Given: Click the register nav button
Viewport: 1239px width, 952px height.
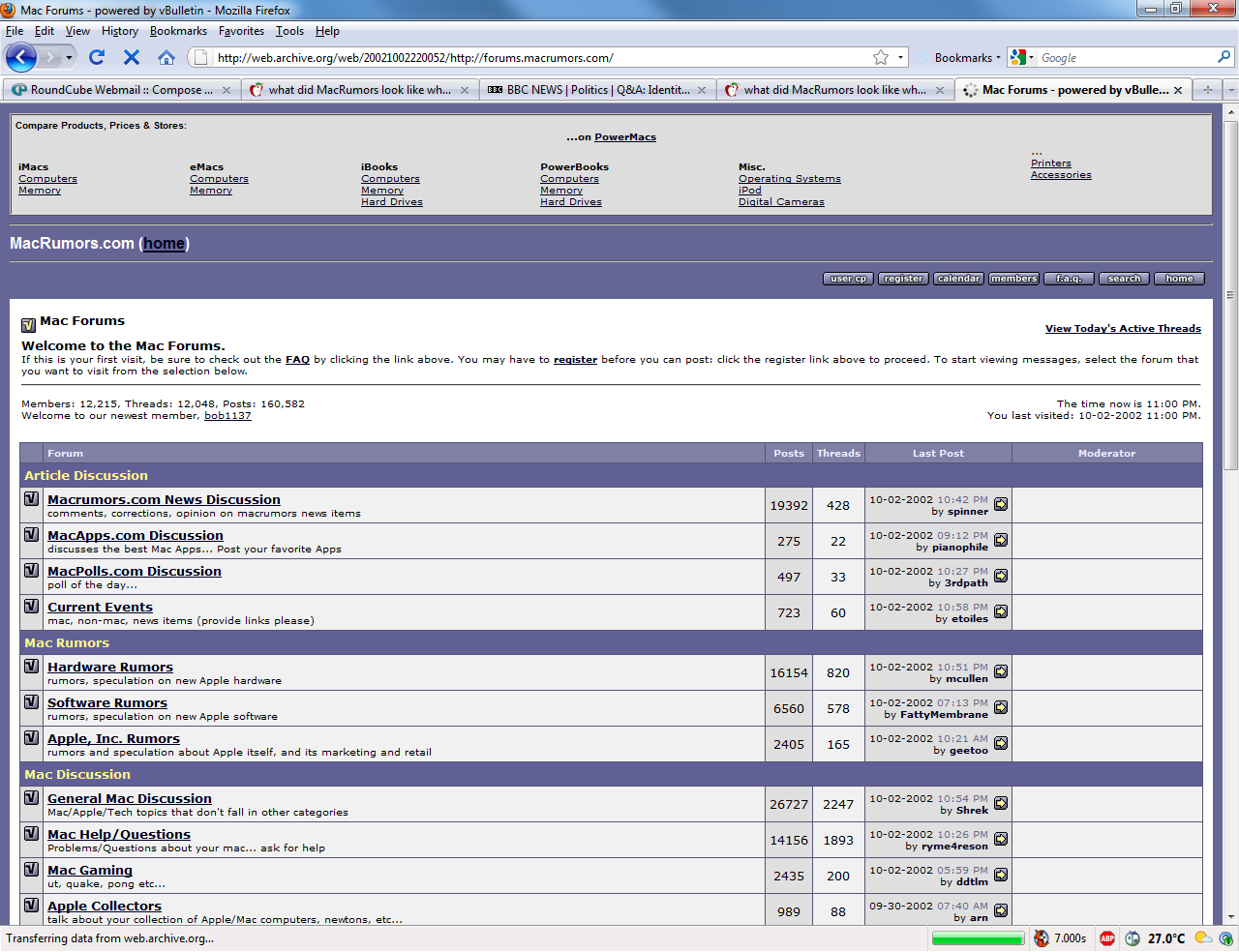Looking at the screenshot, I should tap(903, 279).
